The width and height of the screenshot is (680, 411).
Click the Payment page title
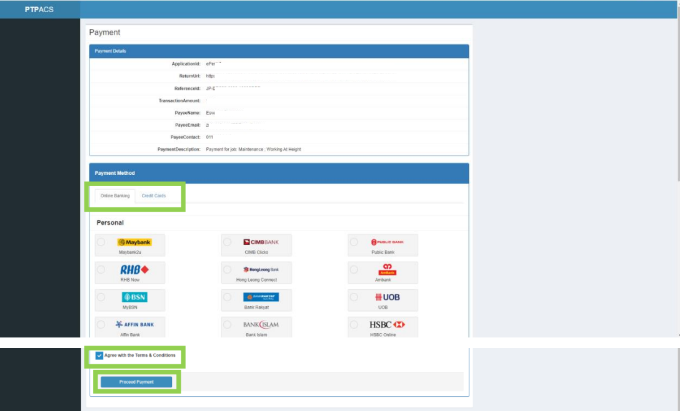click(x=105, y=33)
